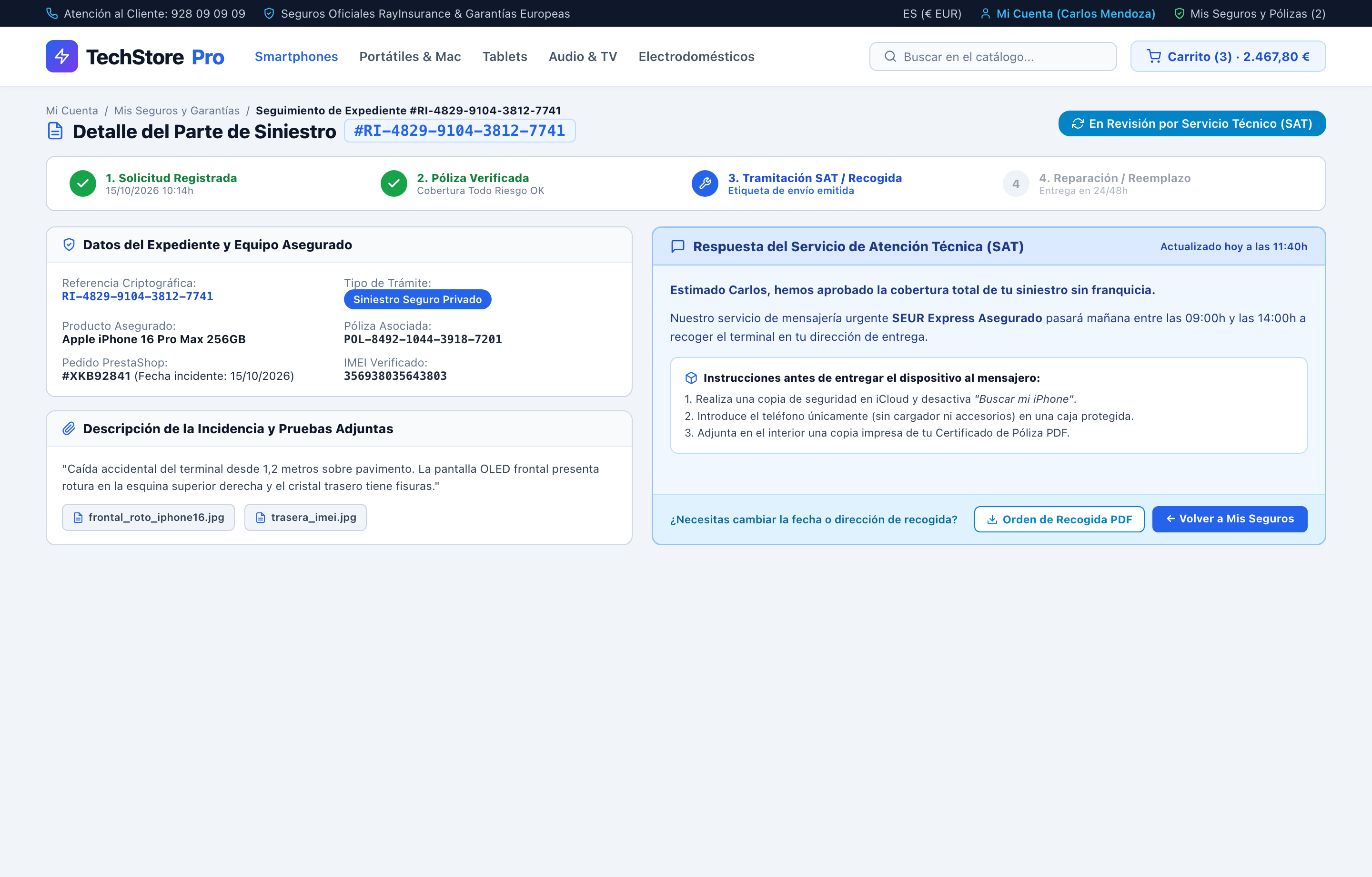Open attachment trasera_imei.jpg
Viewport: 1372px width, 877px height.
point(305,517)
